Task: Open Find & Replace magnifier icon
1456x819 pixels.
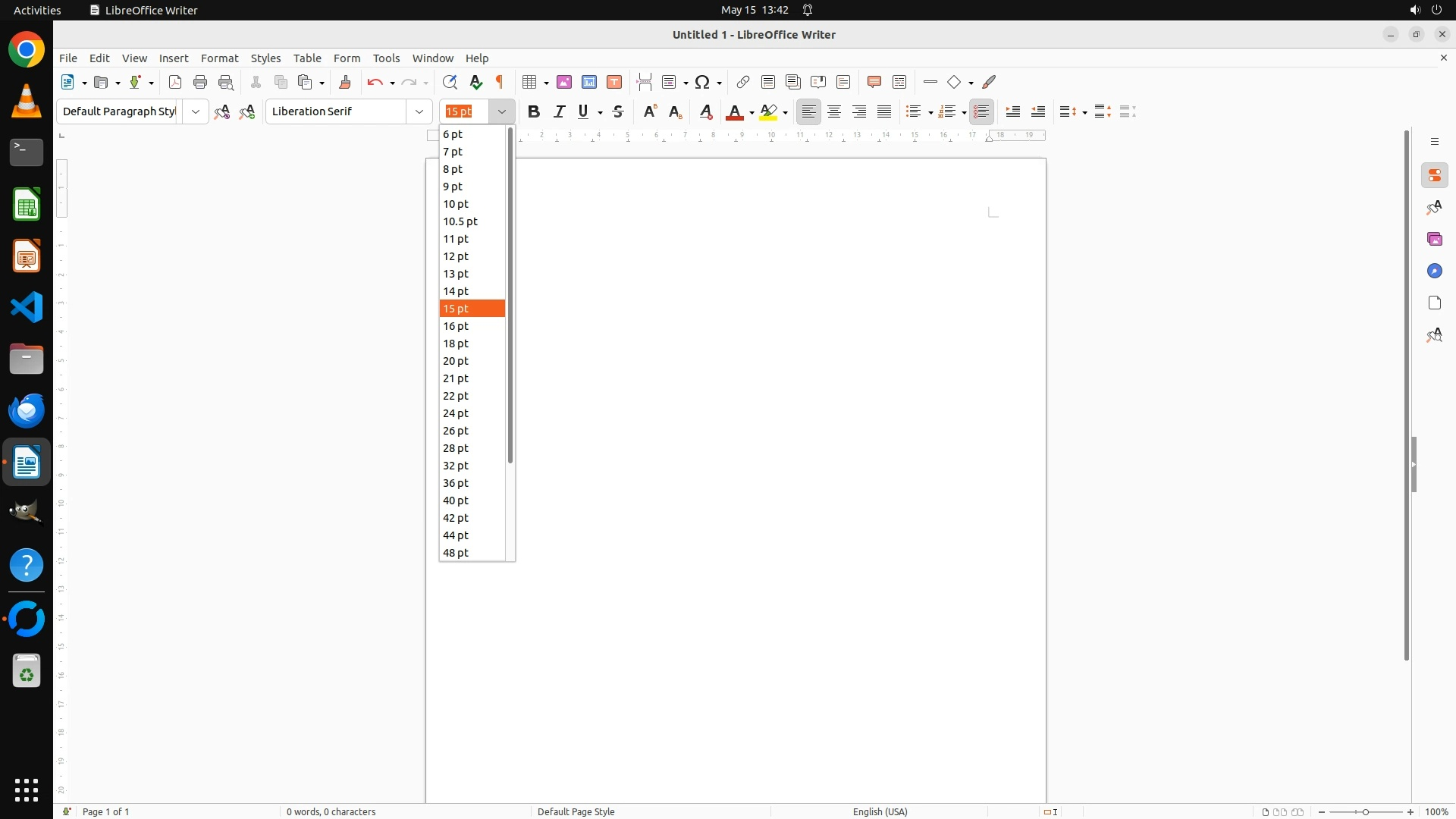Action: pyautogui.click(x=450, y=82)
